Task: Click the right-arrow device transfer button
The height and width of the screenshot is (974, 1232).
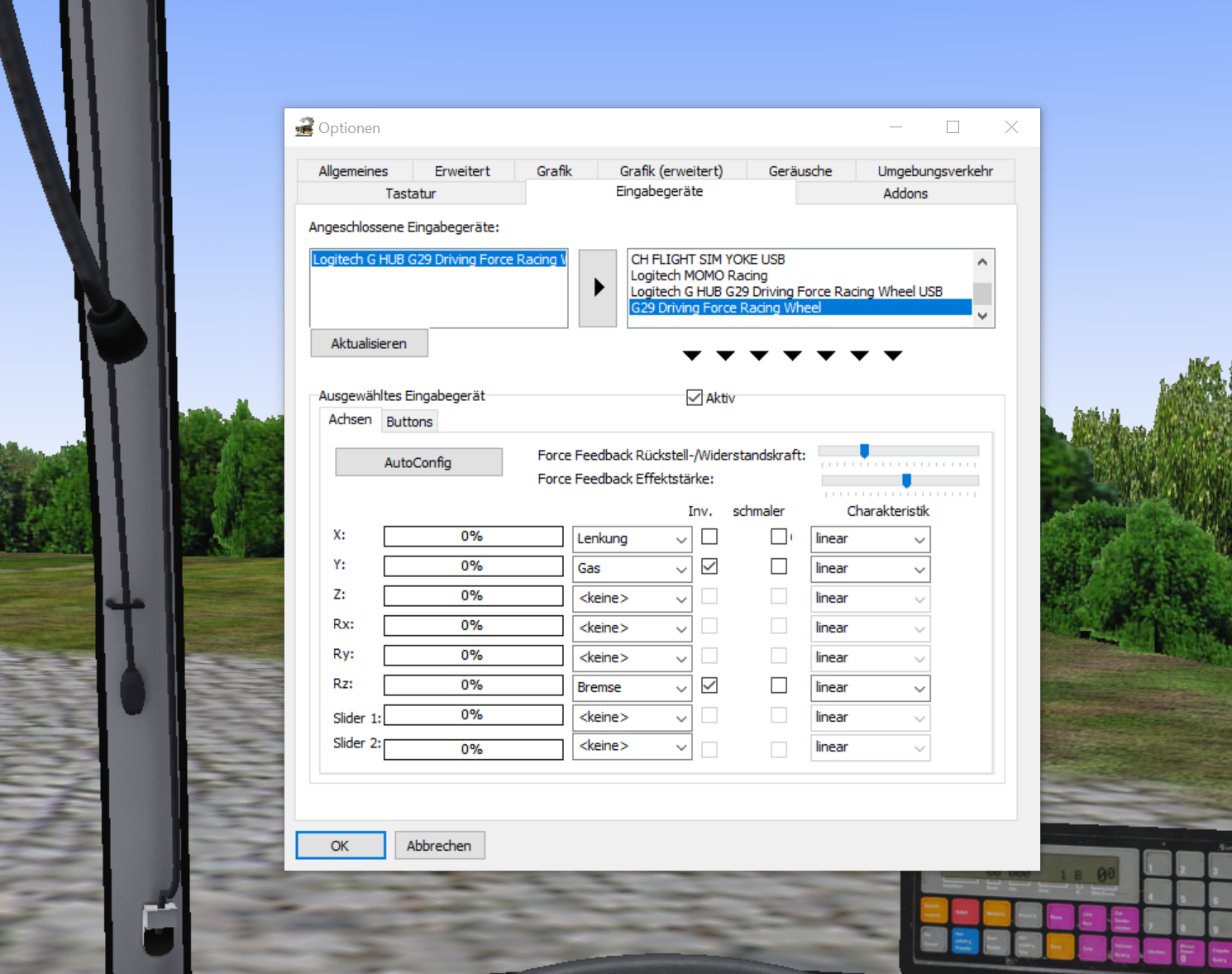Action: [598, 288]
